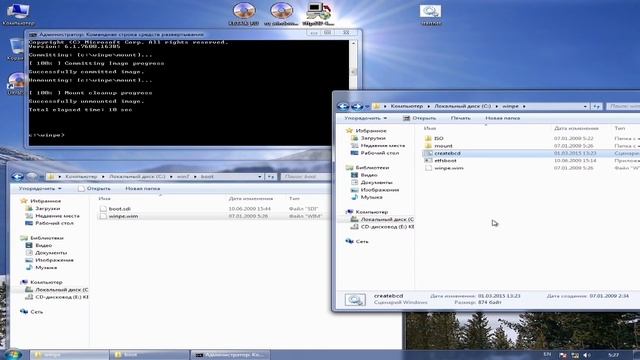The height and width of the screenshot is (360, 640).
Task: Select Рабочий стол in boot window sidebar
Action: [54, 223]
